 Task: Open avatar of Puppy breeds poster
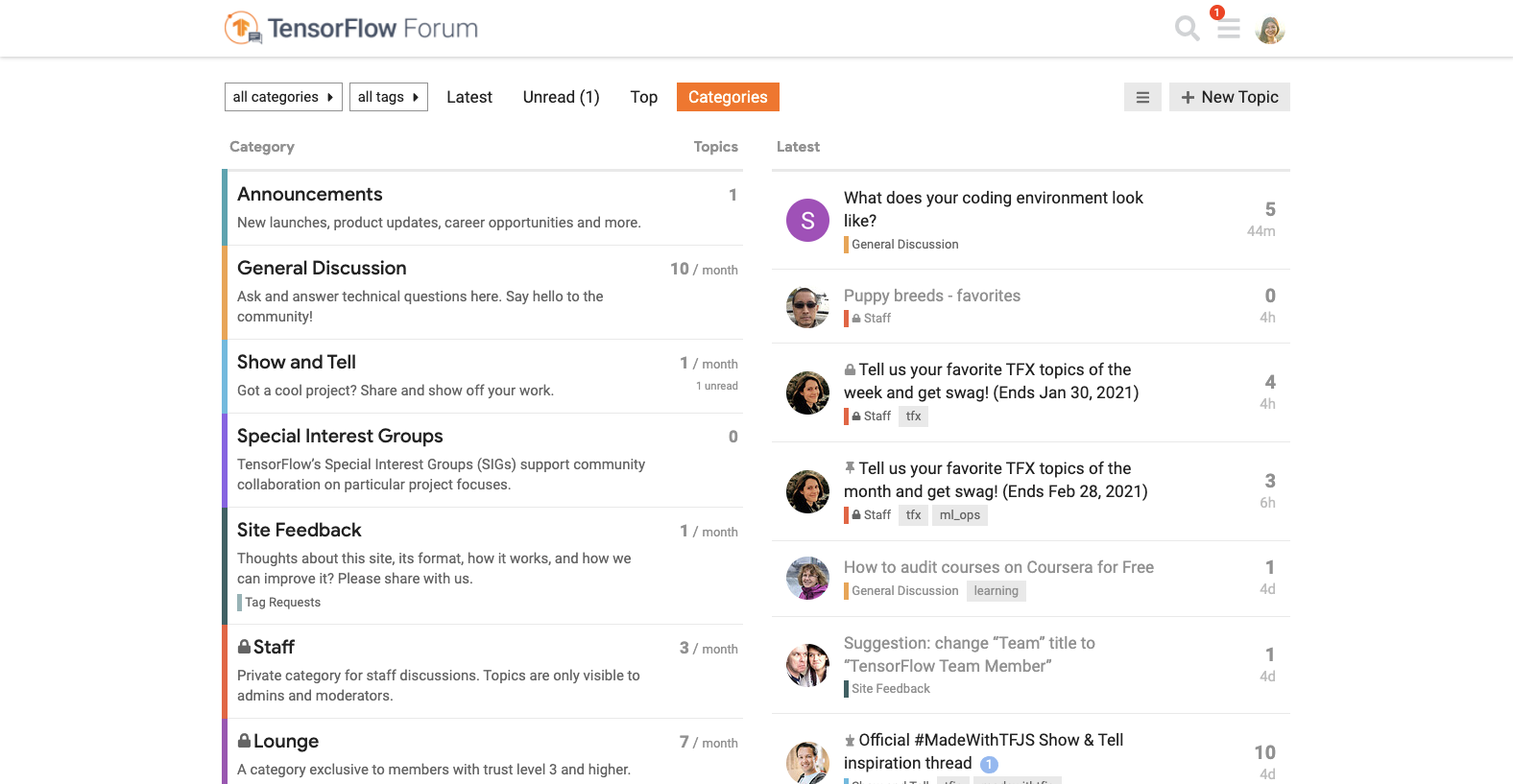(807, 307)
